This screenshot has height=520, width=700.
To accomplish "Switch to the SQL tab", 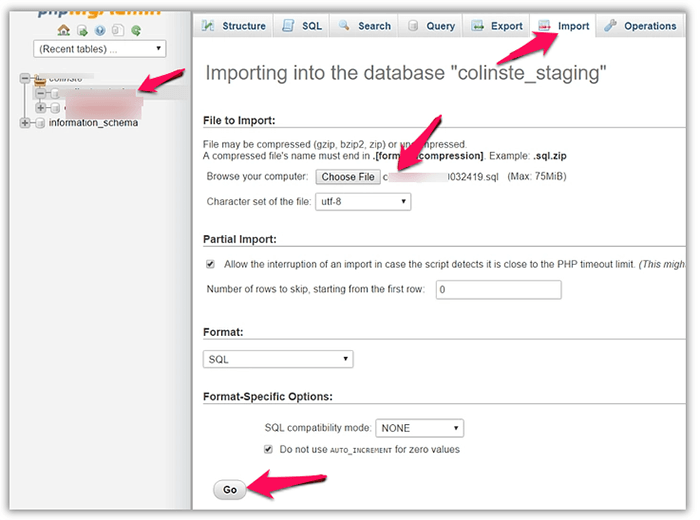I will (302, 26).
